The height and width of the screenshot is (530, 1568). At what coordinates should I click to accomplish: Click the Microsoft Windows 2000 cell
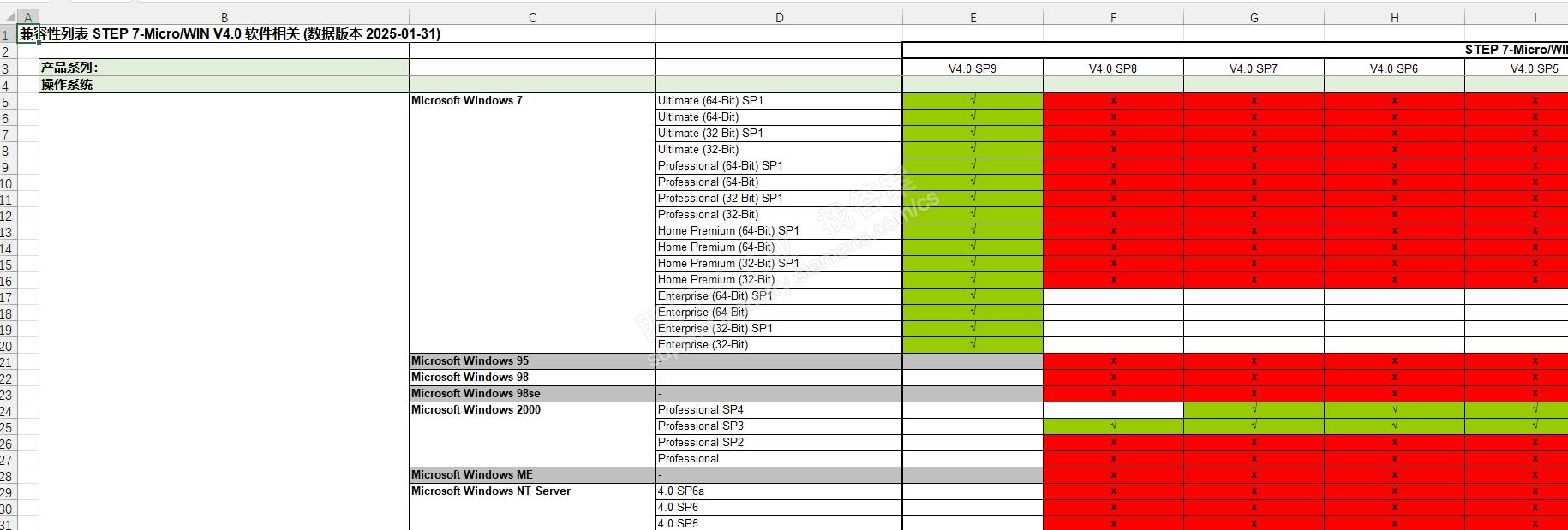(x=532, y=410)
